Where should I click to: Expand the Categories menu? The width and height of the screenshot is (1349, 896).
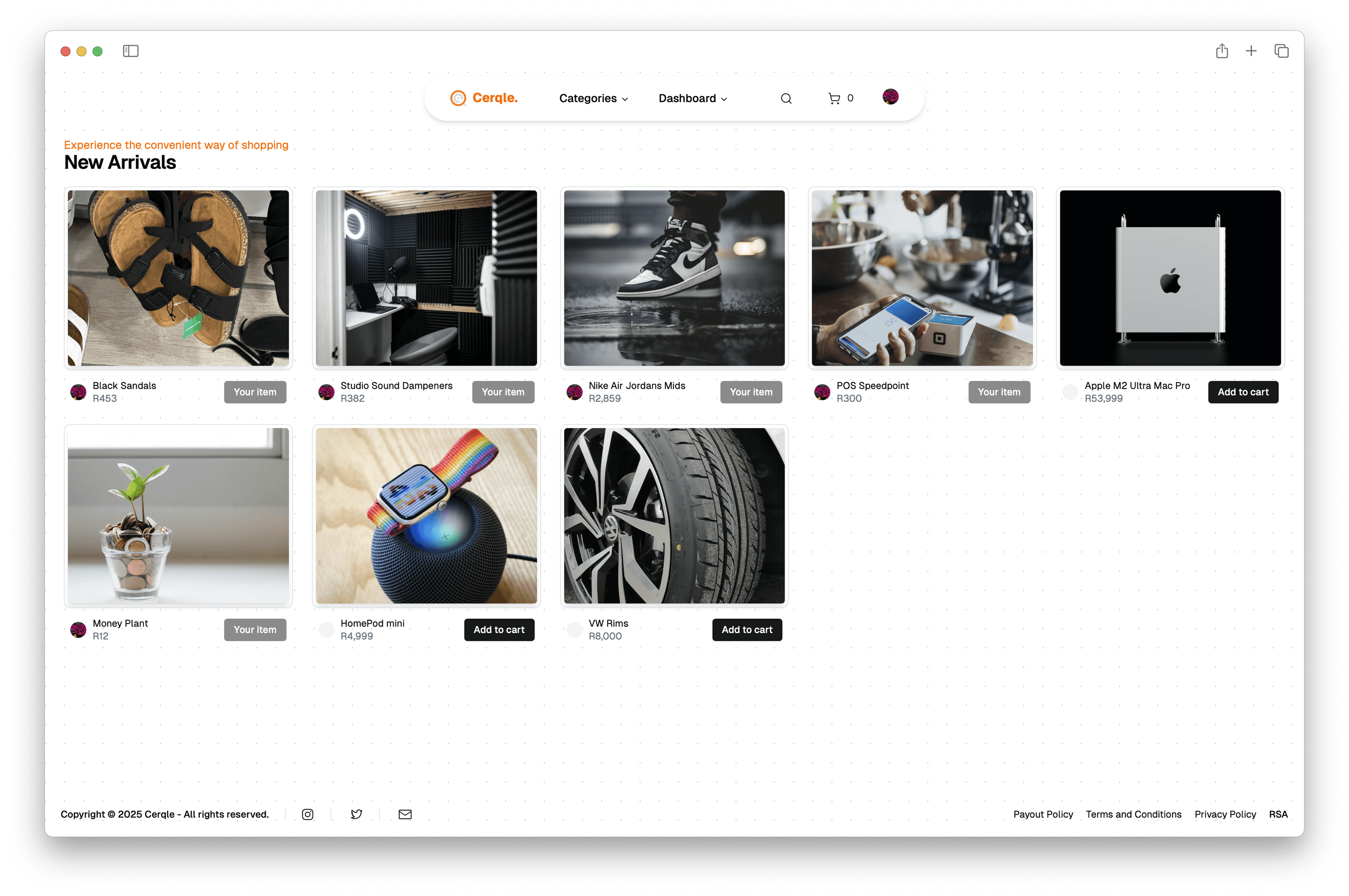click(x=593, y=98)
